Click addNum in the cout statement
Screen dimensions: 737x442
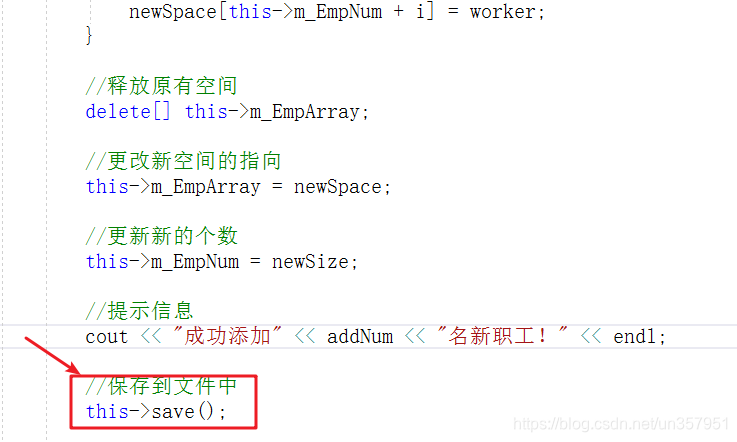coord(360,337)
